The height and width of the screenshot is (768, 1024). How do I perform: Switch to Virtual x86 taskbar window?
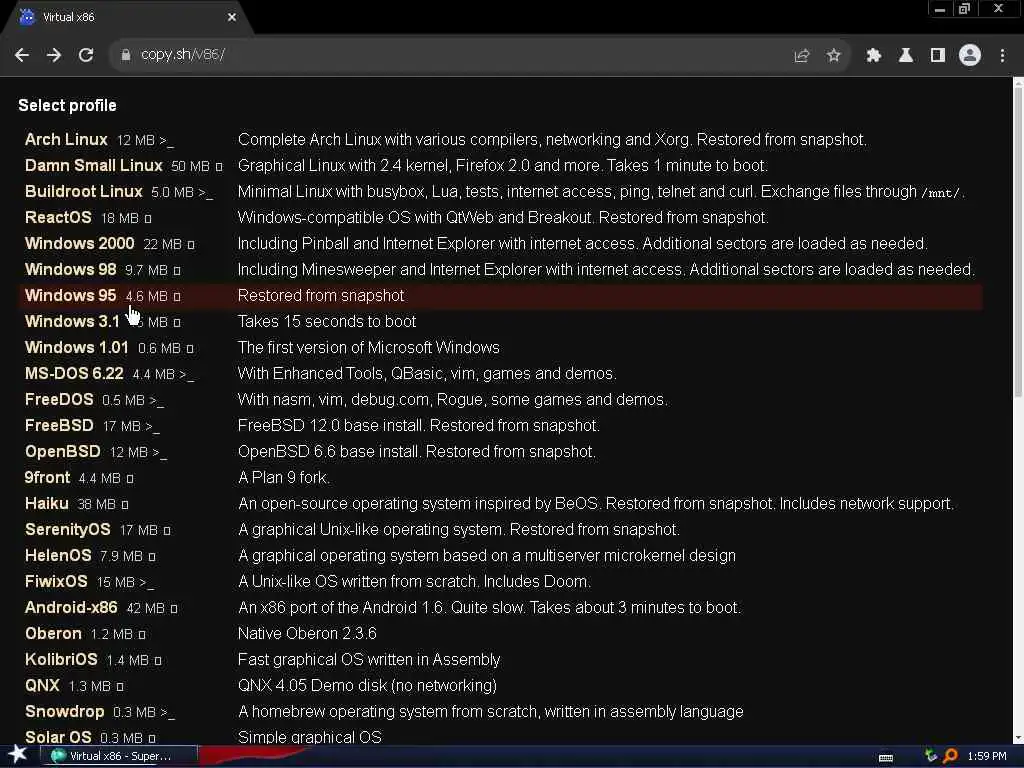[119, 756]
